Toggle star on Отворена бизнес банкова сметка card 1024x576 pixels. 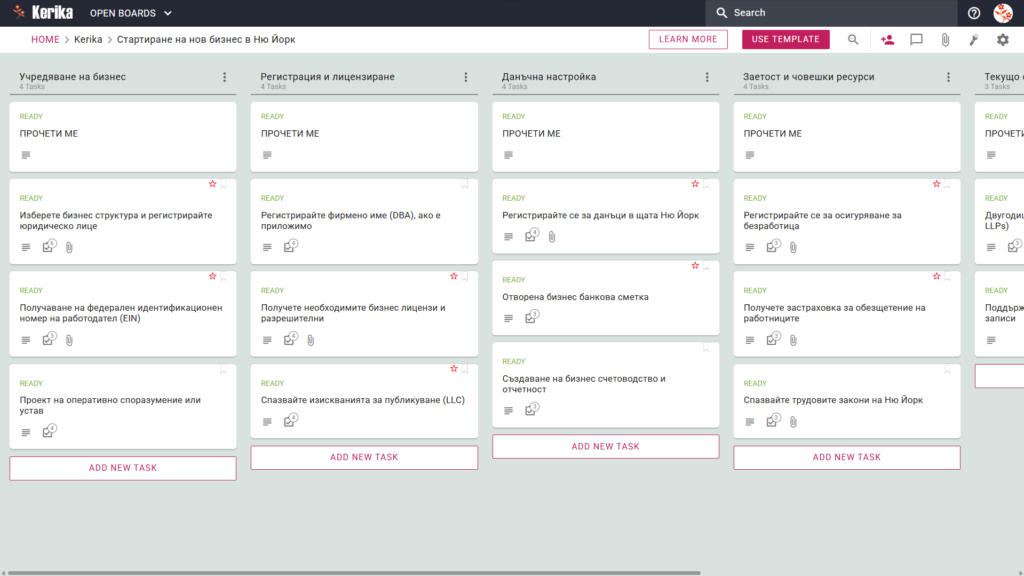point(695,266)
